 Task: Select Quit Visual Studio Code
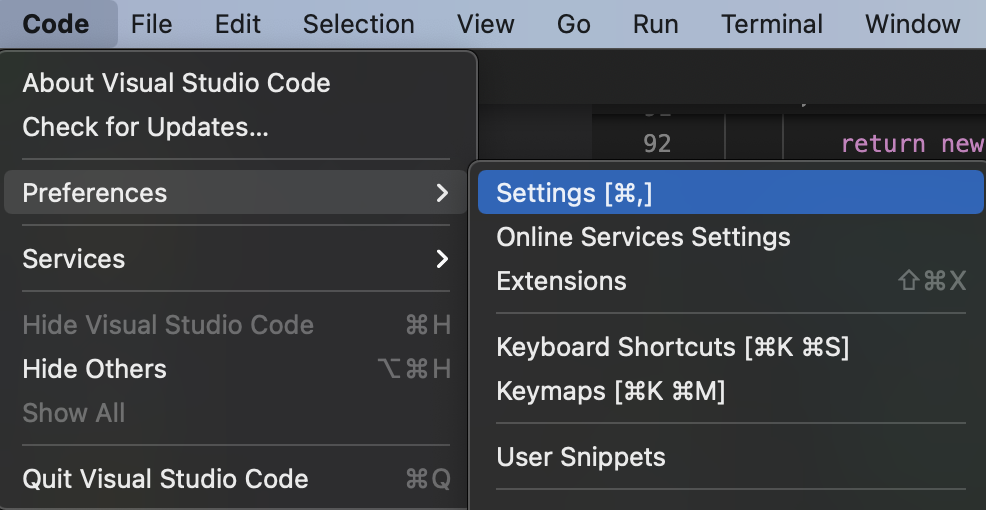(235, 479)
